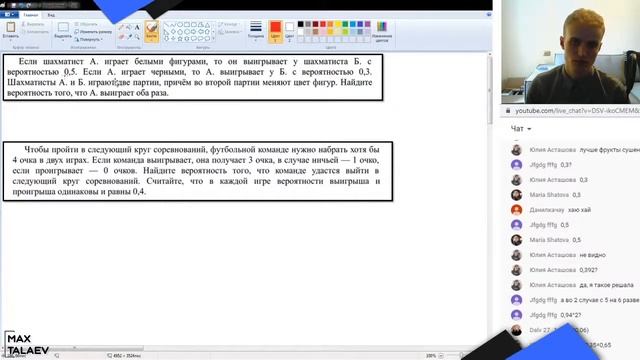Select the Eraser tool
The image size is (640, 360).
tap(121, 37)
